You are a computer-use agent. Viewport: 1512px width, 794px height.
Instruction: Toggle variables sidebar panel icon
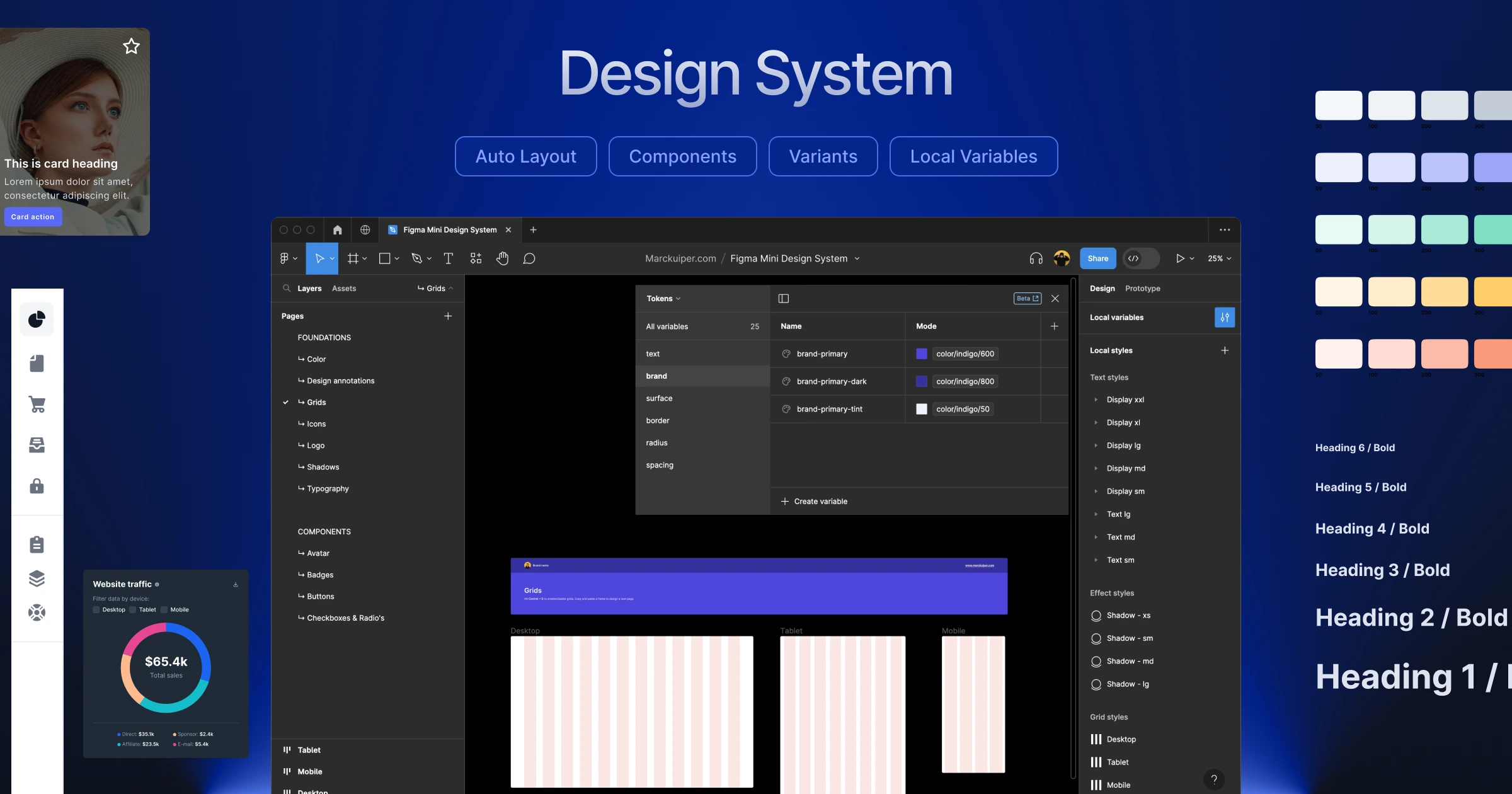[784, 299]
